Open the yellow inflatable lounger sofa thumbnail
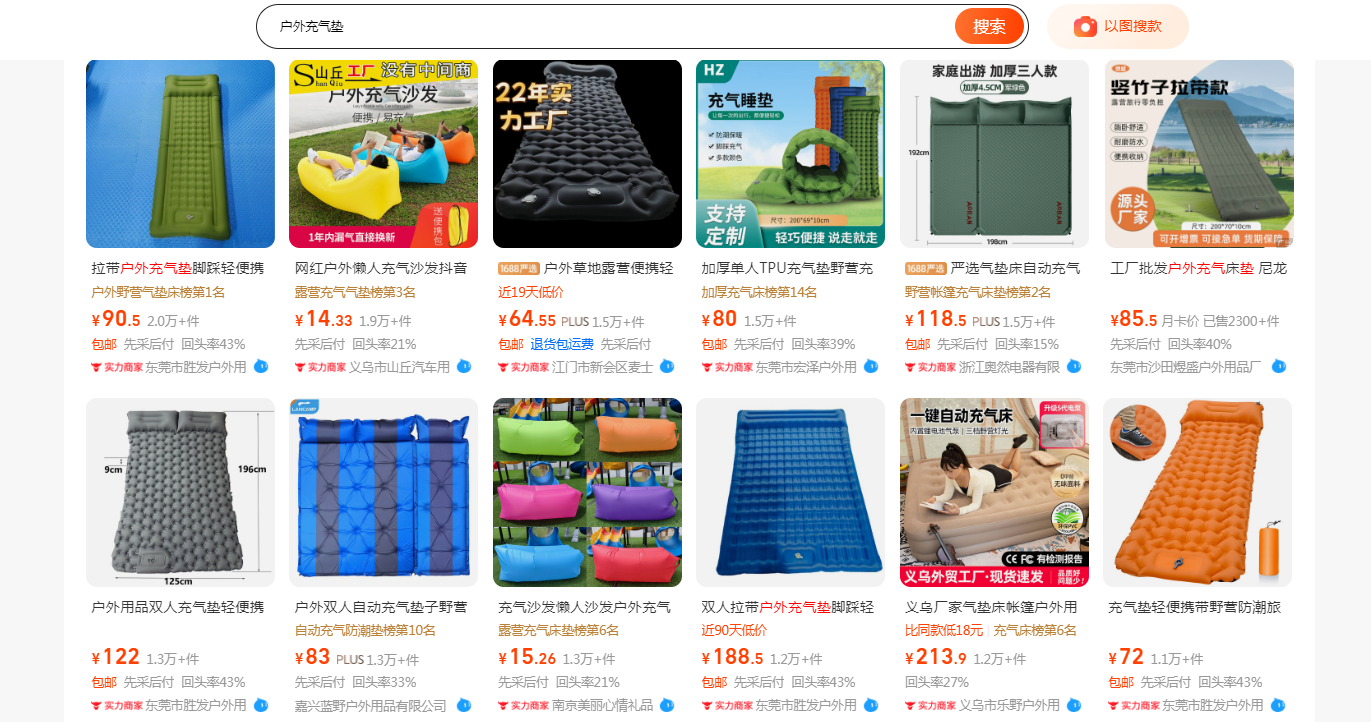Image resolution: width=1371 pixels, height=722 pixels. coord(383,154)
